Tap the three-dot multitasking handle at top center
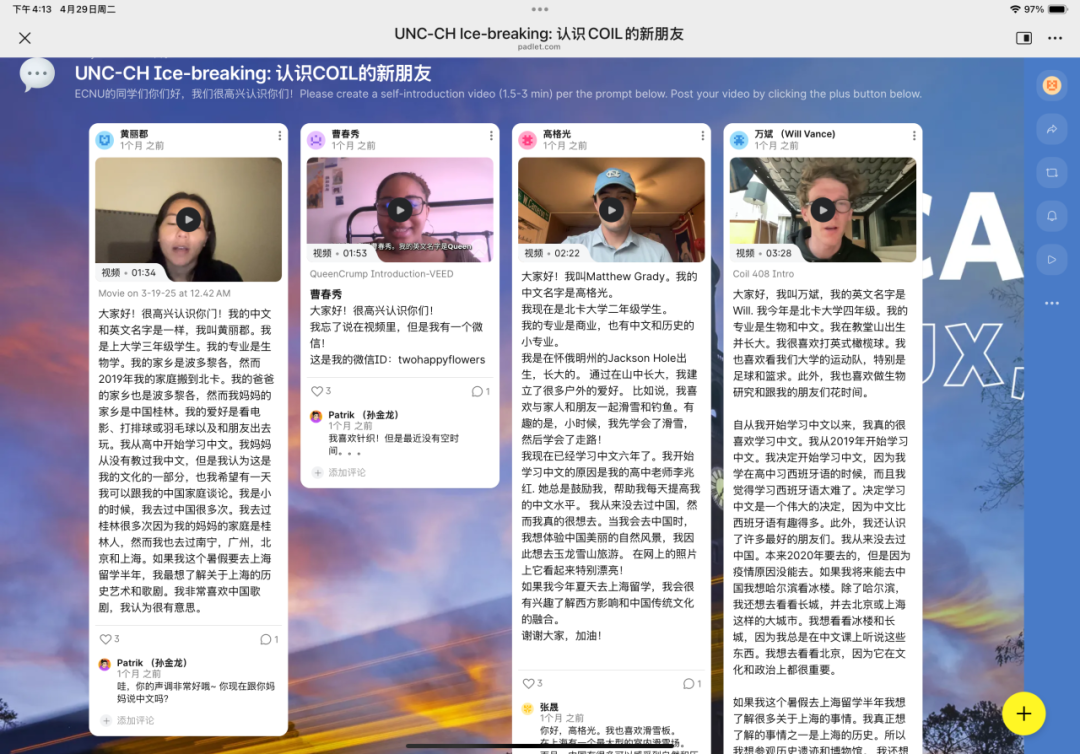 click(539, 9)
